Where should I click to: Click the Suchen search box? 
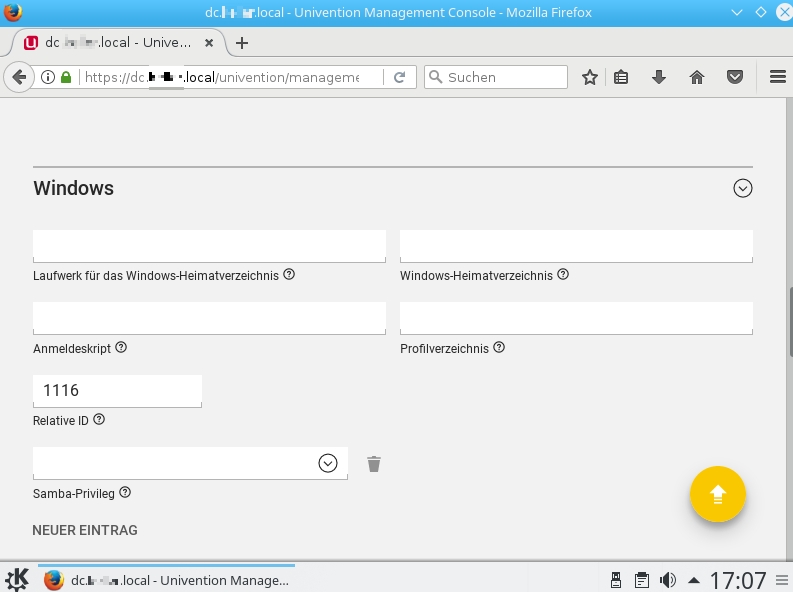click(x=496, y=77)
